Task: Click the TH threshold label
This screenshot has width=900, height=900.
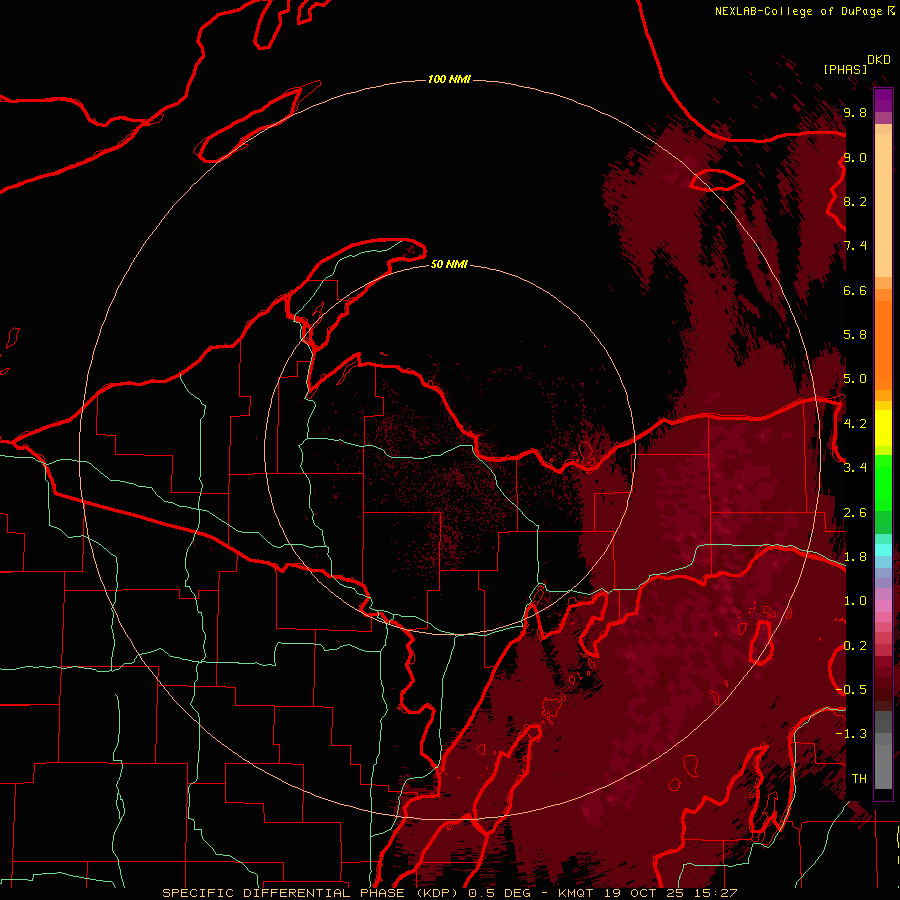Action: 859,779
